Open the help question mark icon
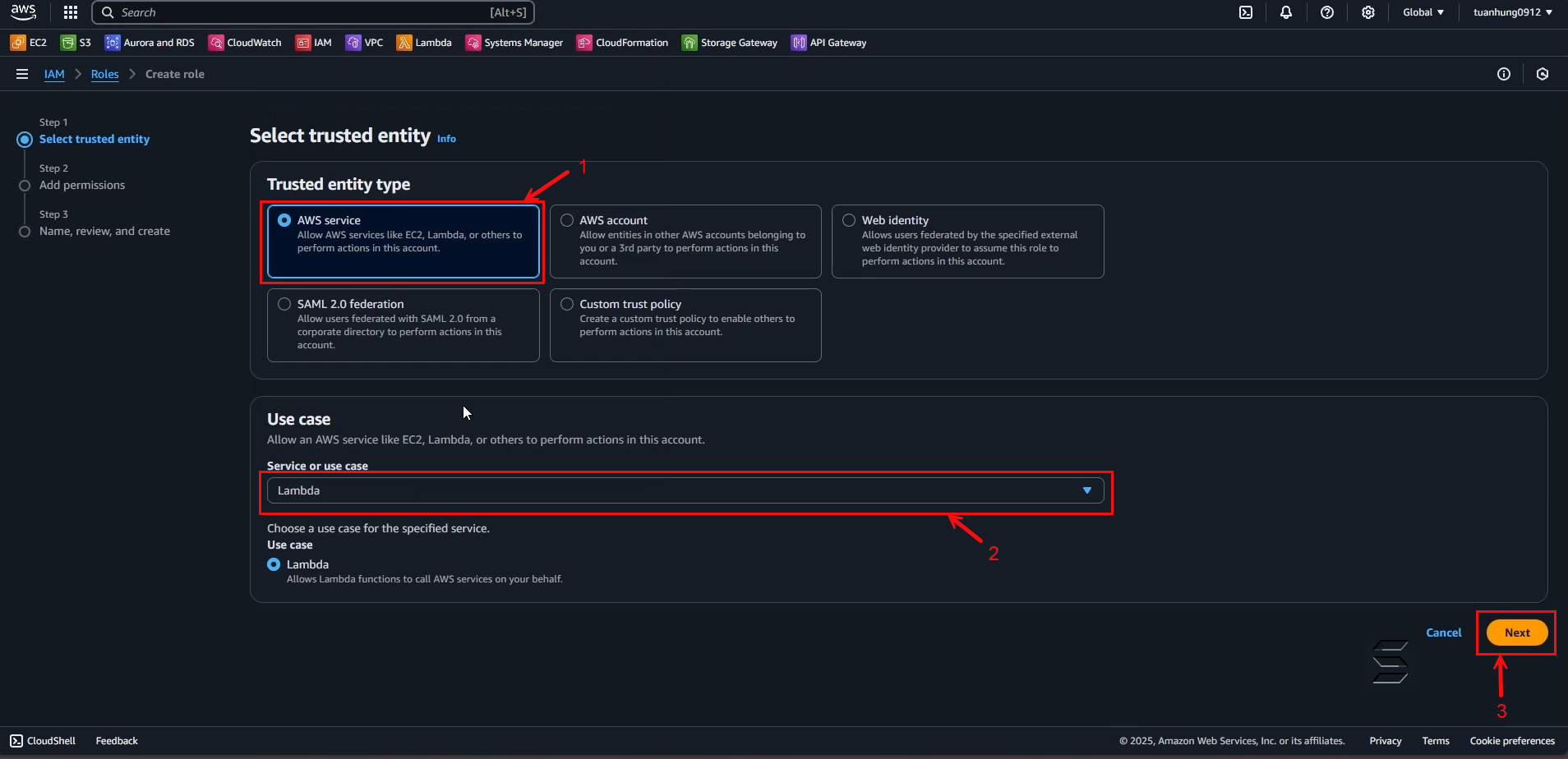This screenshot has height=759, width=1568. (1327, 12)
